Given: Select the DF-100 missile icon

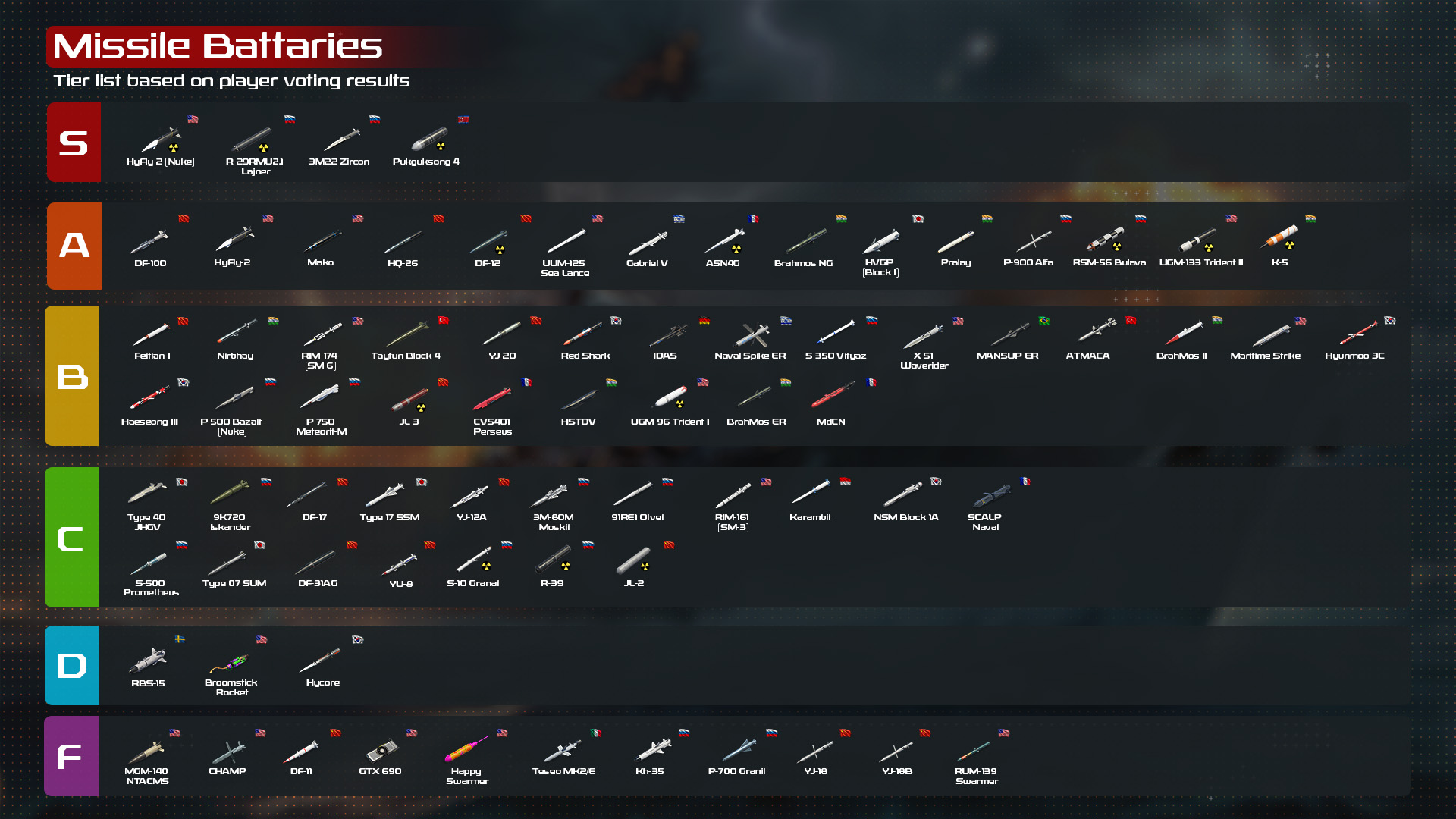Looking at the screenshot, I should pos(149,242).
